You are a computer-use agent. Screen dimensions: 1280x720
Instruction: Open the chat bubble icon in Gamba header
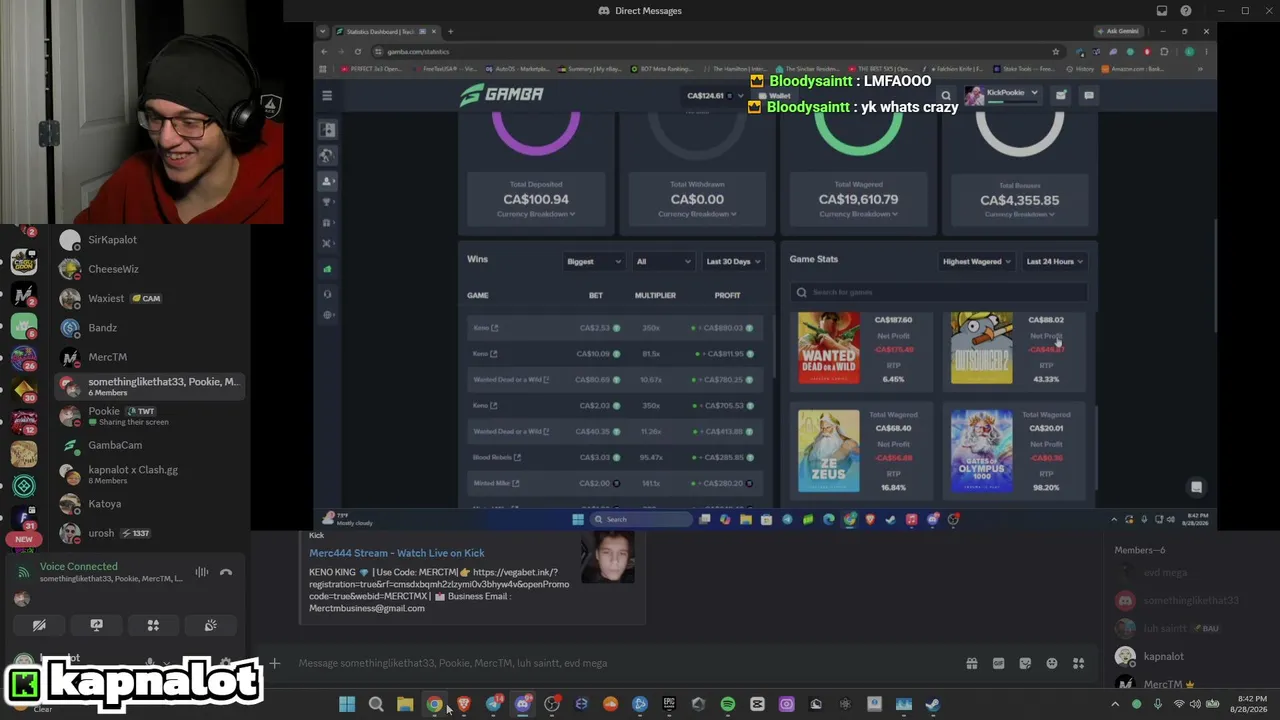1089,95
